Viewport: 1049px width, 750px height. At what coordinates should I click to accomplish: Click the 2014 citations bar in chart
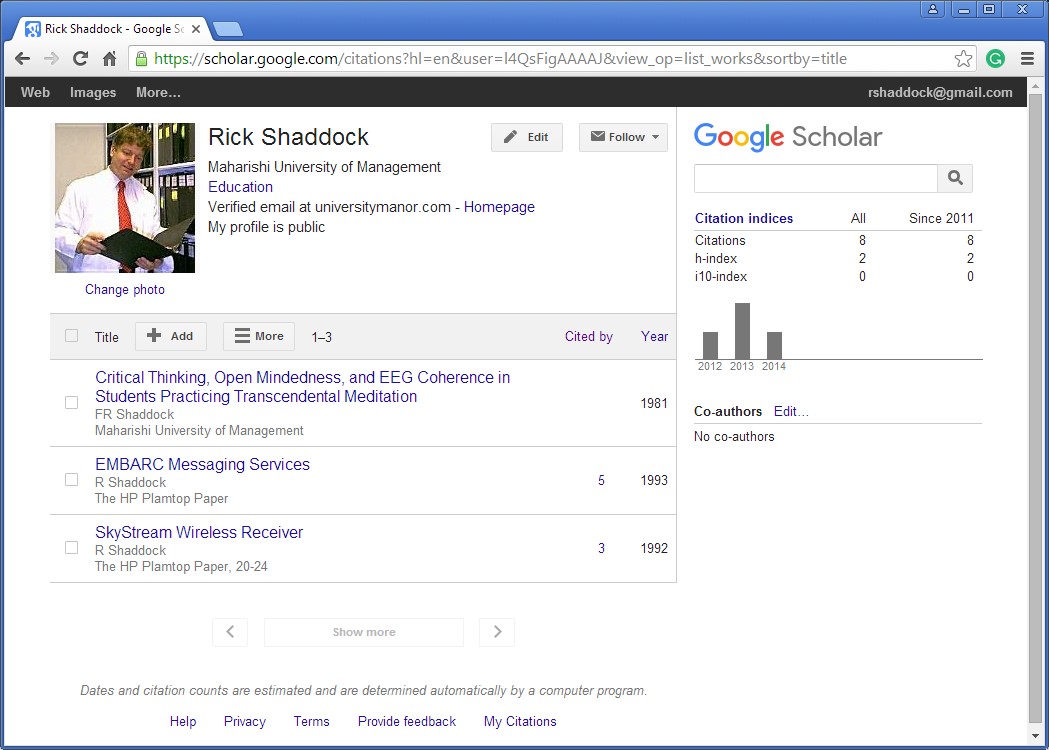774,346
